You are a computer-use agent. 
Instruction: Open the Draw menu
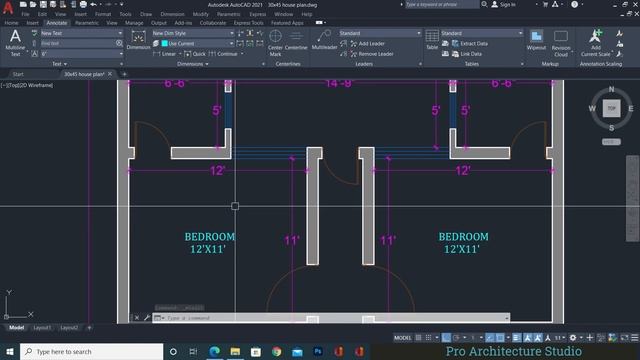tap(146, 14)
